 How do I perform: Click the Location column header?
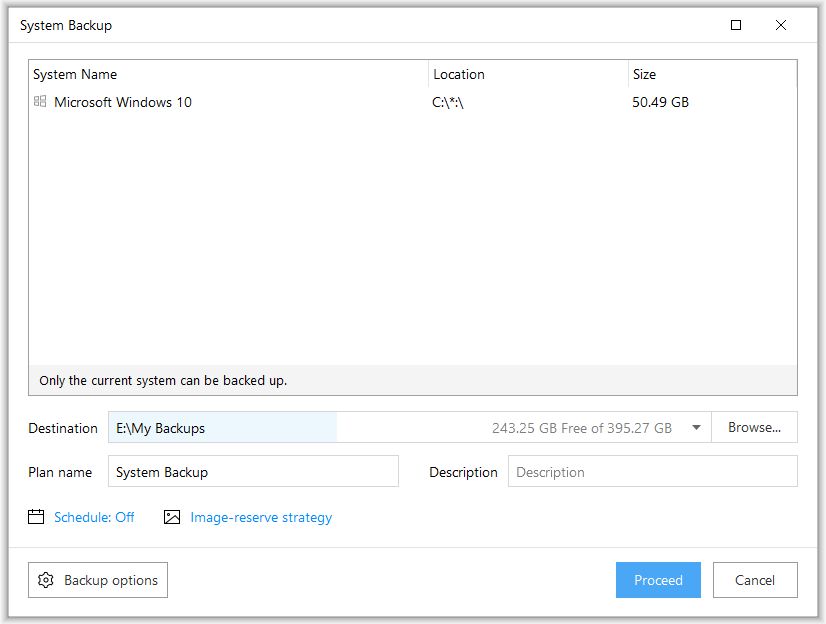point(459,74)
